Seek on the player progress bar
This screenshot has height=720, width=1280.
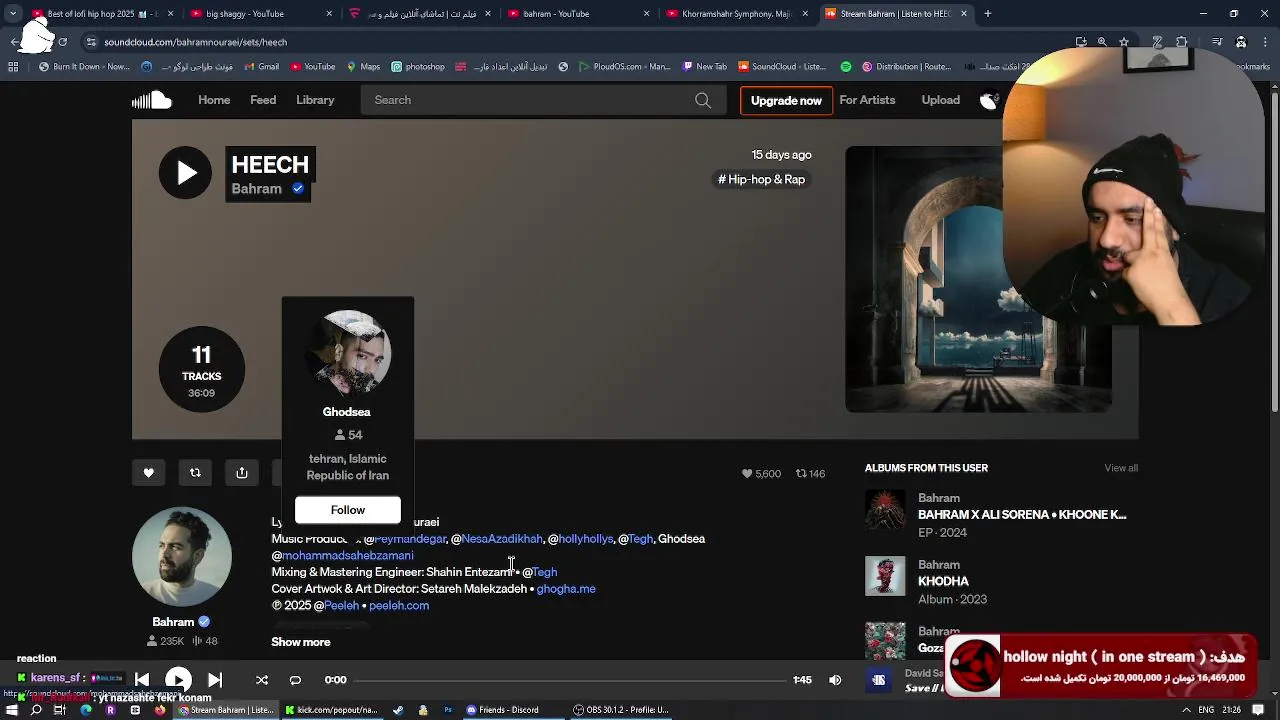click(x=570, y=680)
